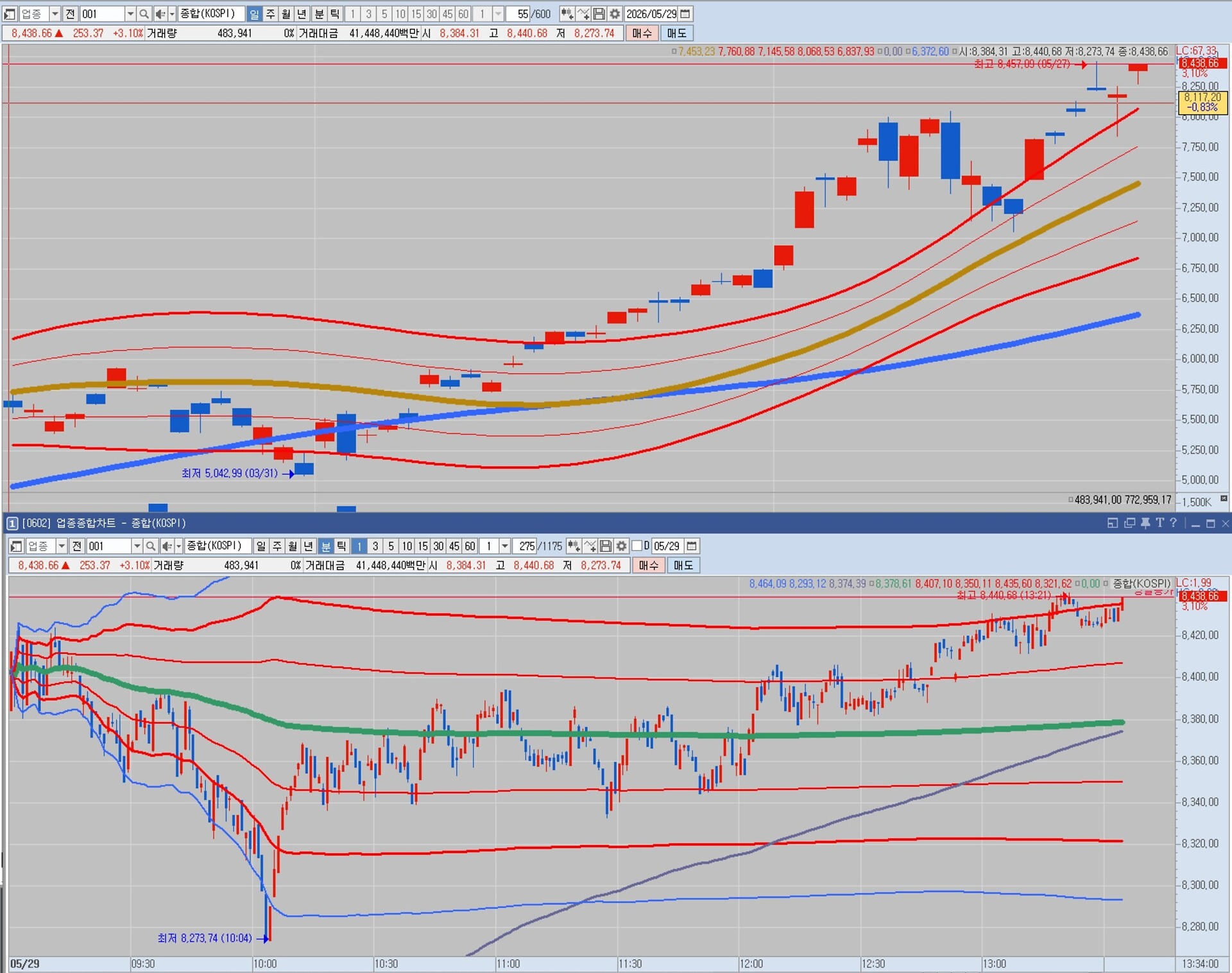Click the add-indicator candlestick icon in lower chart
1232x973 pixels.
574,546
